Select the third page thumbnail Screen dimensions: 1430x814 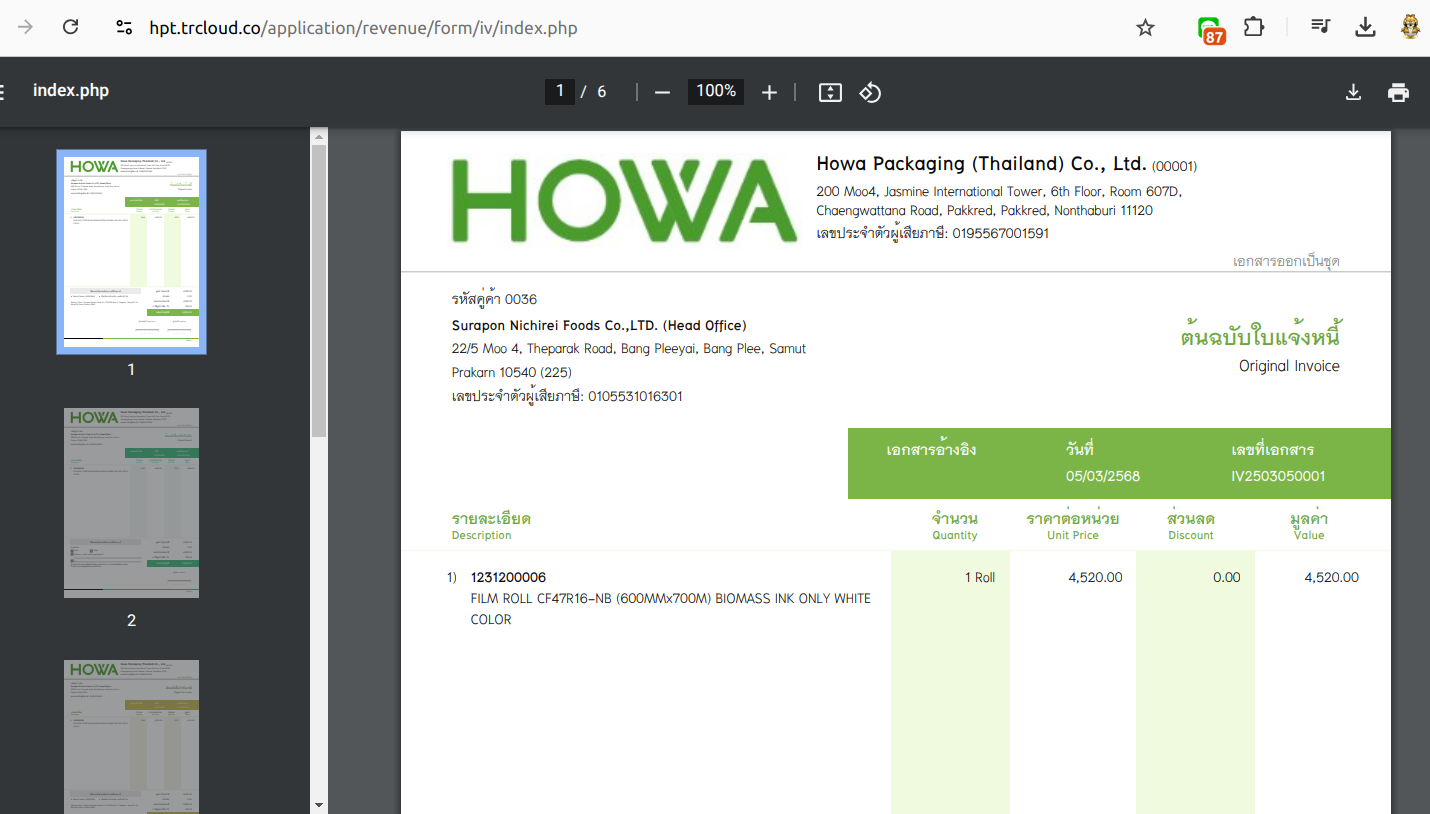[131, 736]
